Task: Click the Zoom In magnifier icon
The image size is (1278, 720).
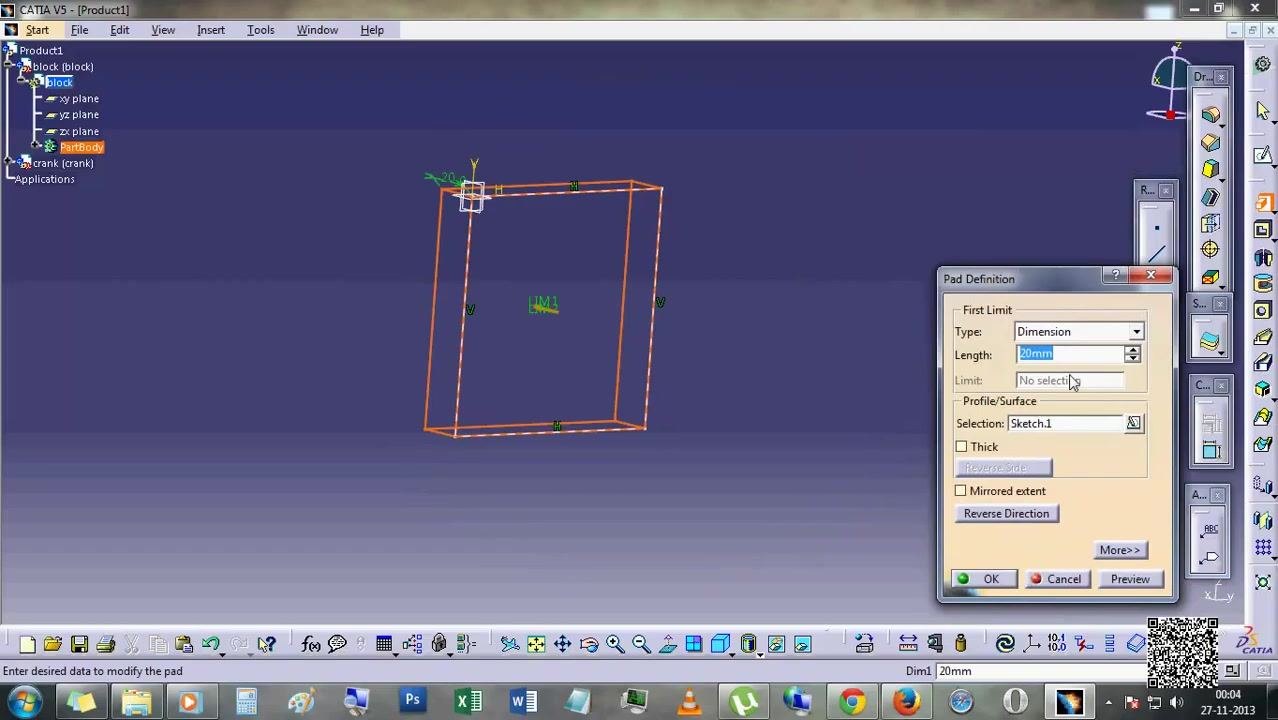Action: click(x=615, y=644)
